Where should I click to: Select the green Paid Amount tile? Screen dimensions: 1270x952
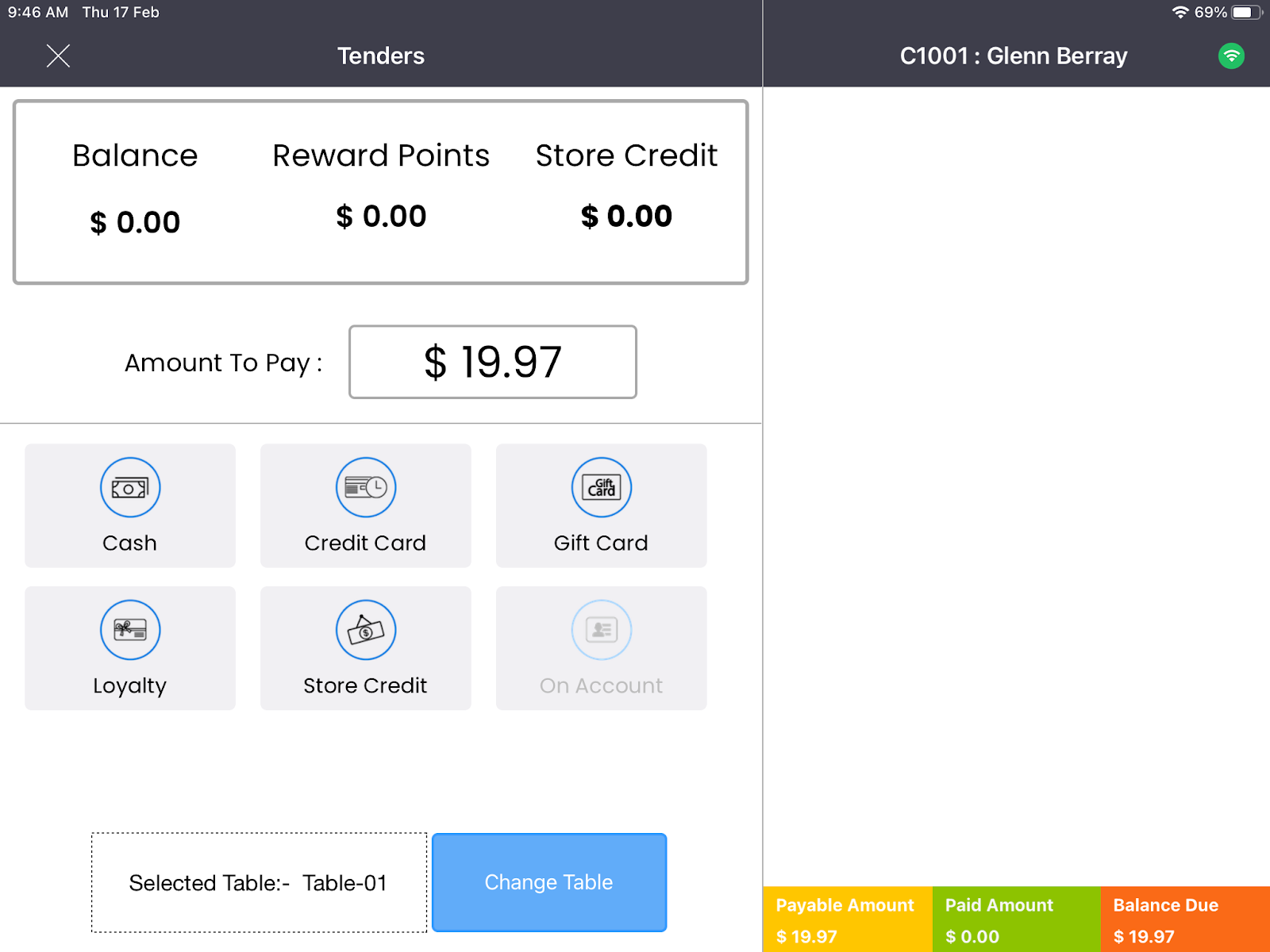point(1016,919)
